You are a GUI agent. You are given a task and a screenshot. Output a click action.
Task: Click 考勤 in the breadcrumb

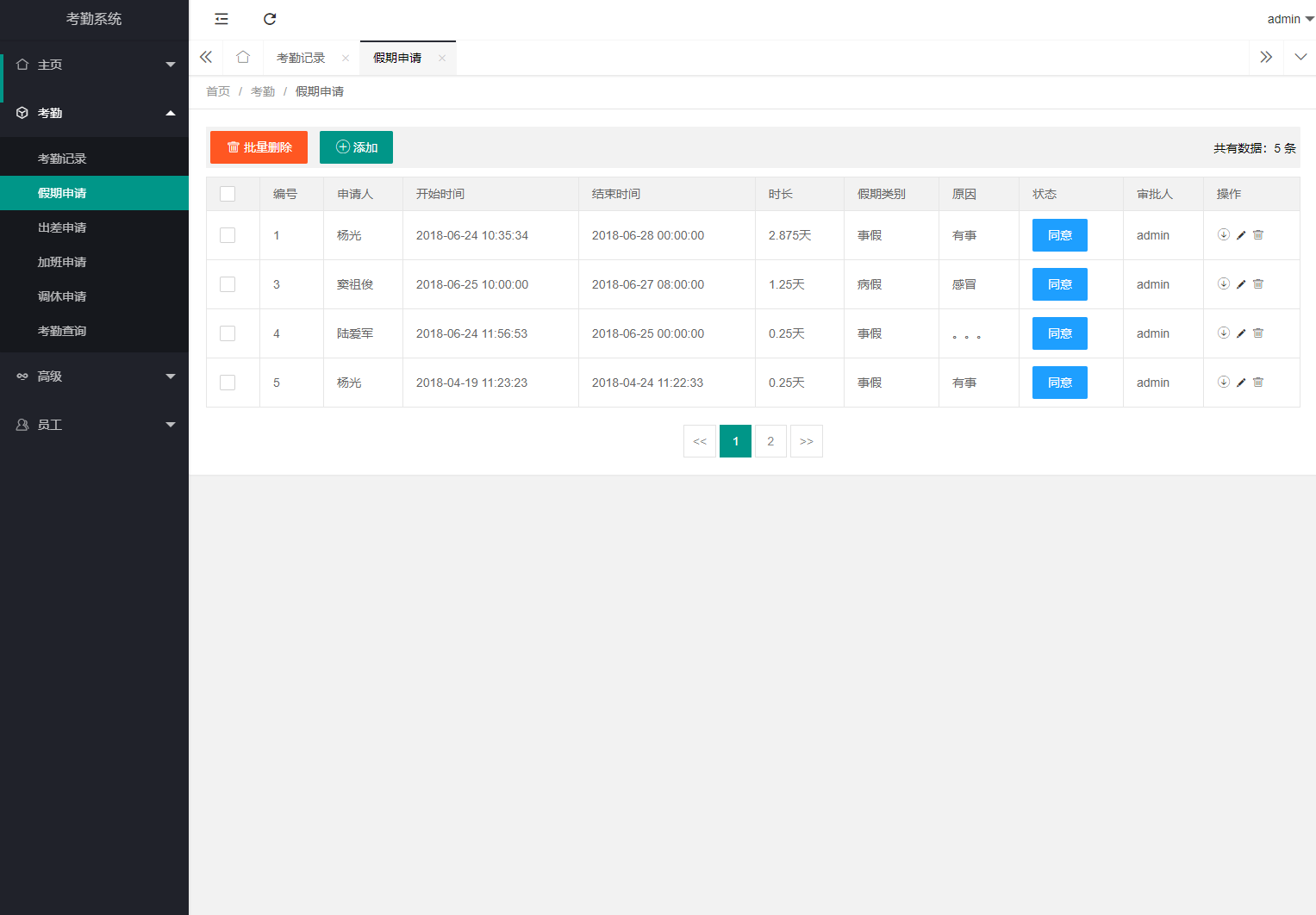263,91
